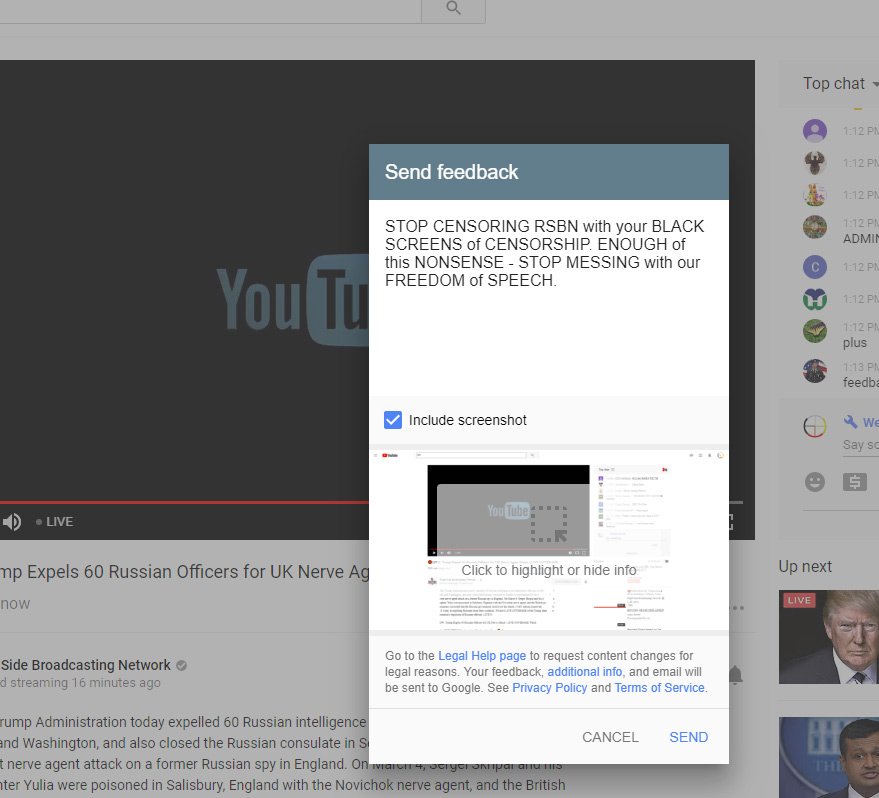This screenshot has height=798, width=879.
Task: Click the wrench moderator icon in chat
Action: point(850,421)
